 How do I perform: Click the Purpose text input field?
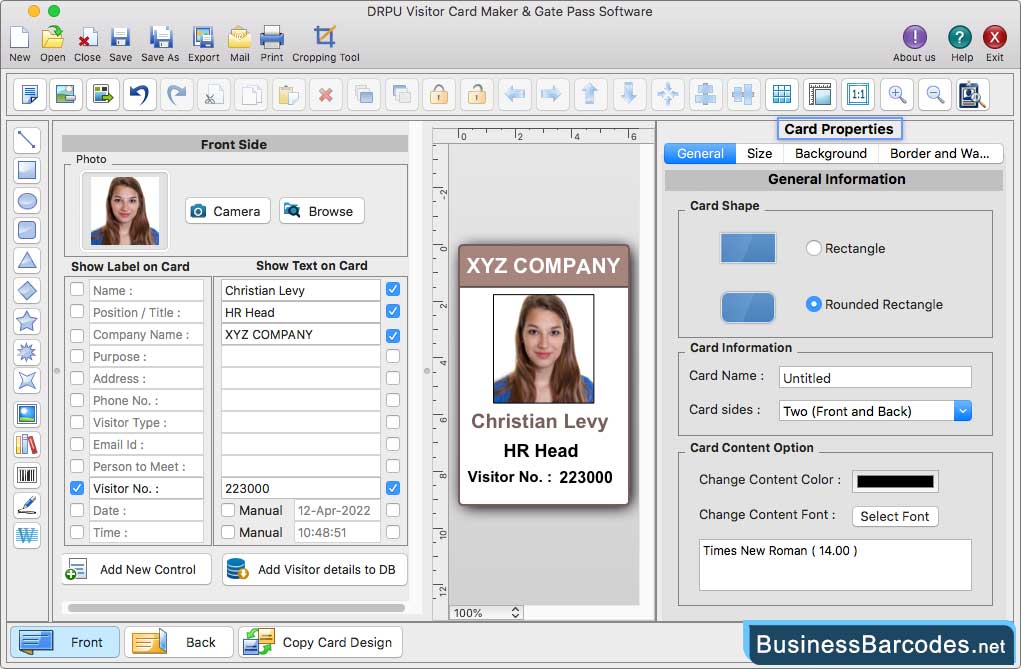300,356
